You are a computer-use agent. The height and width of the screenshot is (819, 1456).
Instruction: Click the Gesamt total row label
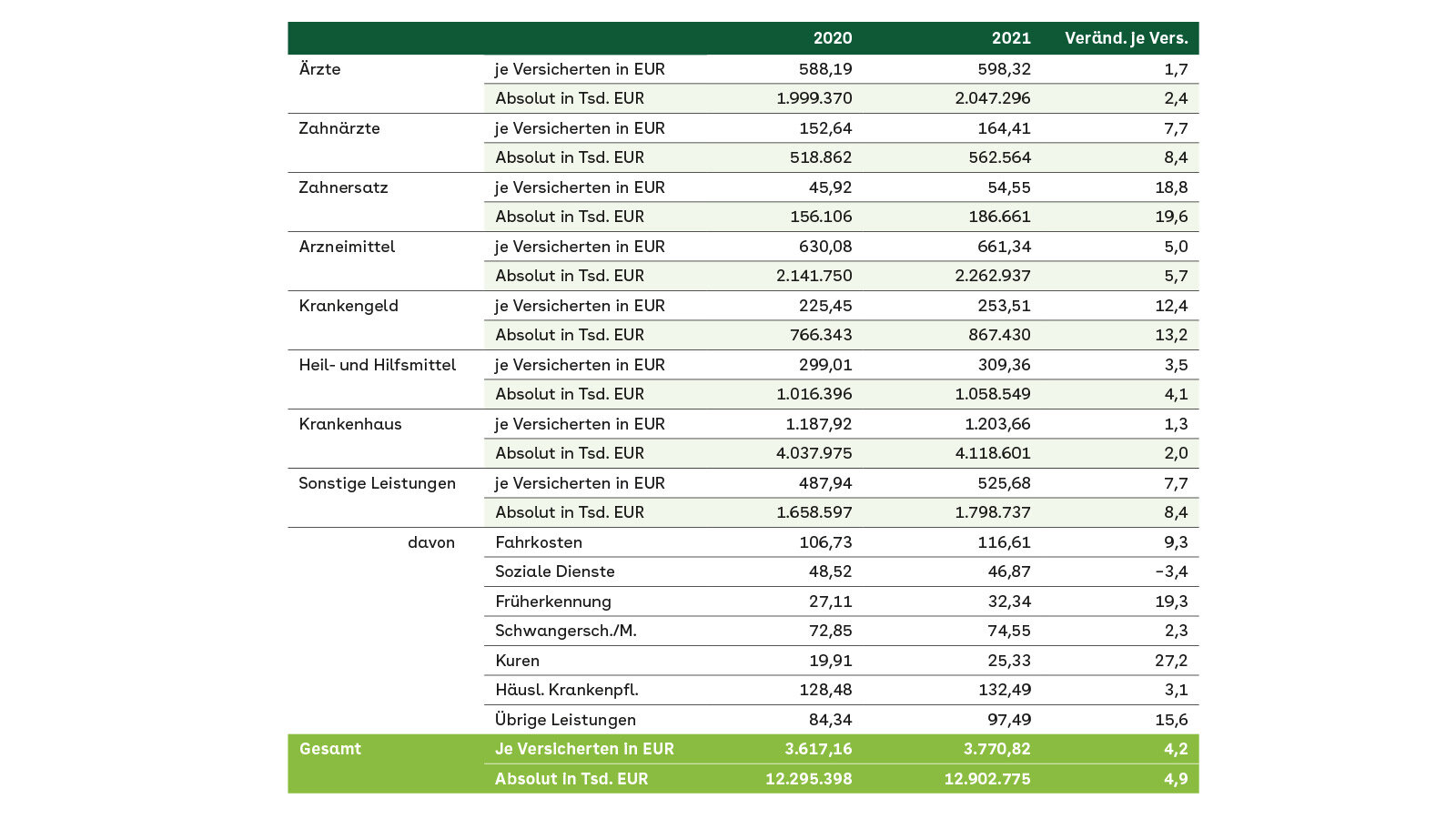[x=330, y=749]
